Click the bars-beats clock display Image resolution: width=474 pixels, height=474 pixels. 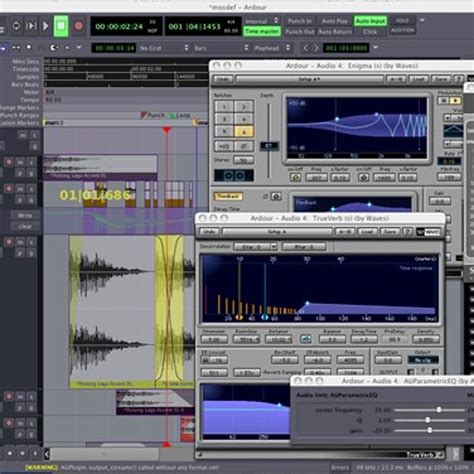(203, 26)
